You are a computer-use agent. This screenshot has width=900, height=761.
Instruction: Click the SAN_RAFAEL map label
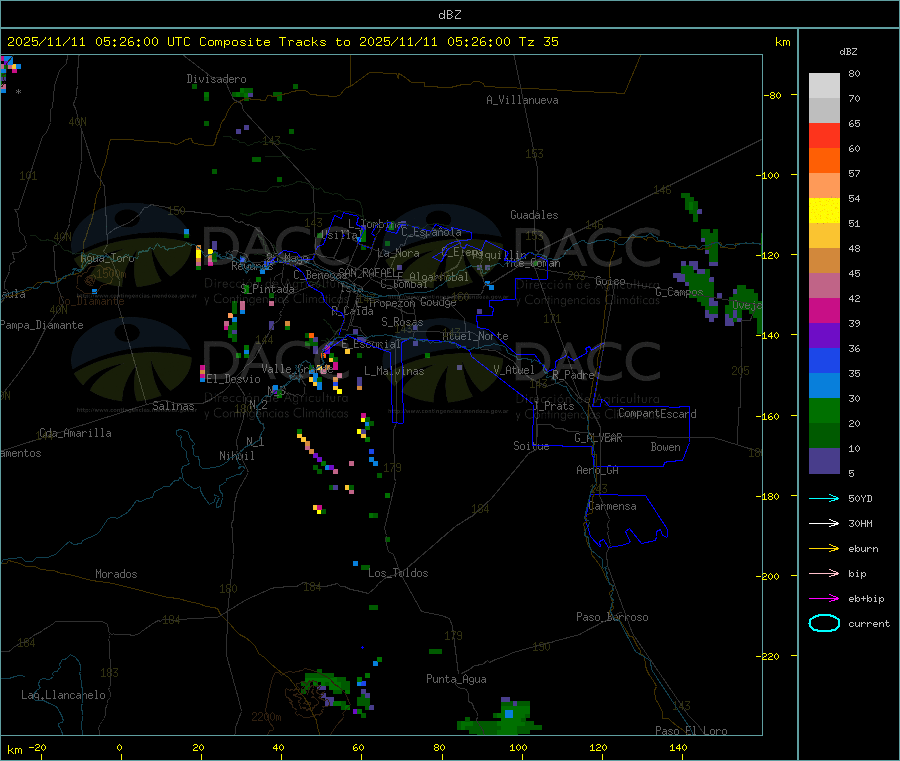pos(370,273)
